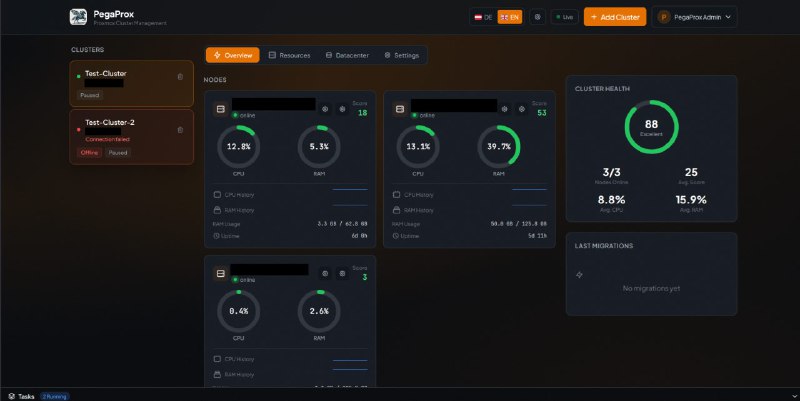Open the PegaProx Admin user dropdown
800x401 pixels.
tap(694, 17)
